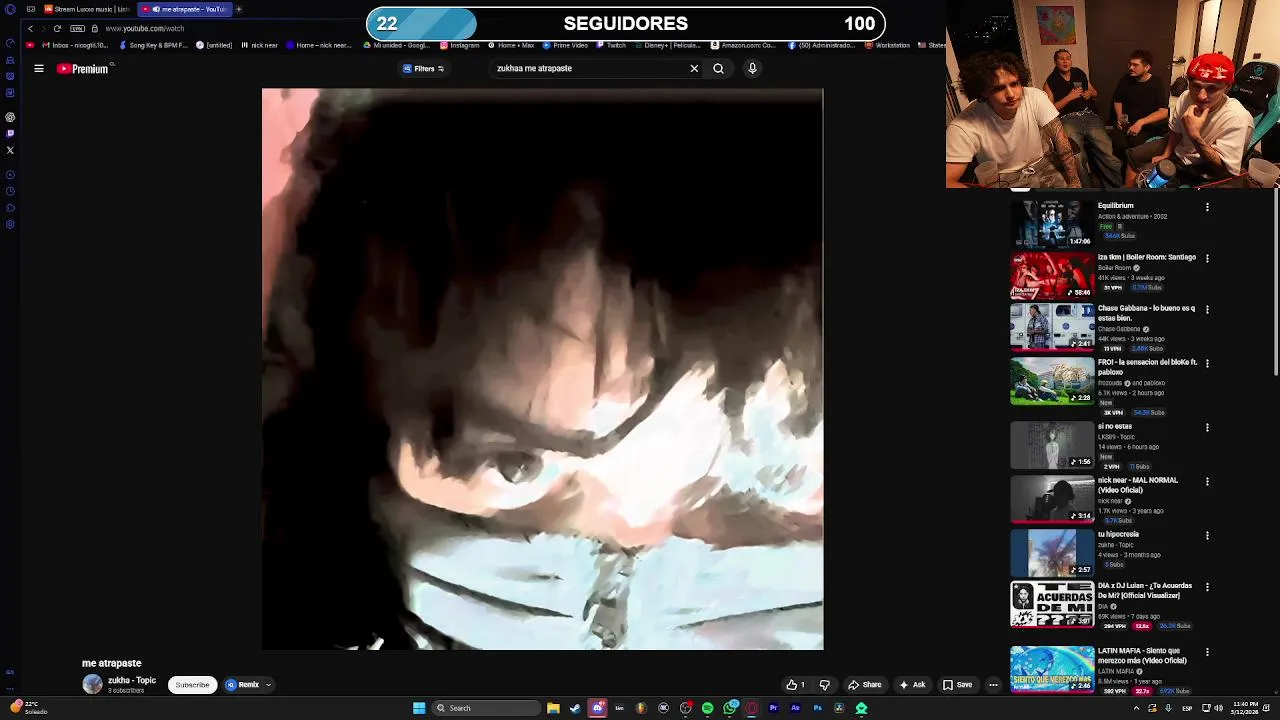Expand the Remix dropdown arrow
The image size is (1280, 720).
pos(268,685)
